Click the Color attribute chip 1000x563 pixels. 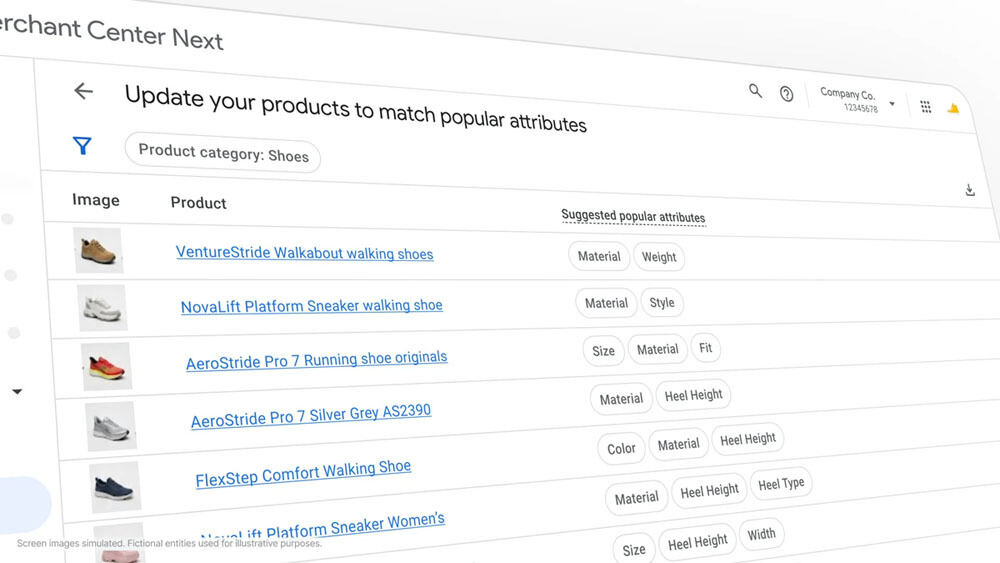pyautogui.click(x=621, y=449)
